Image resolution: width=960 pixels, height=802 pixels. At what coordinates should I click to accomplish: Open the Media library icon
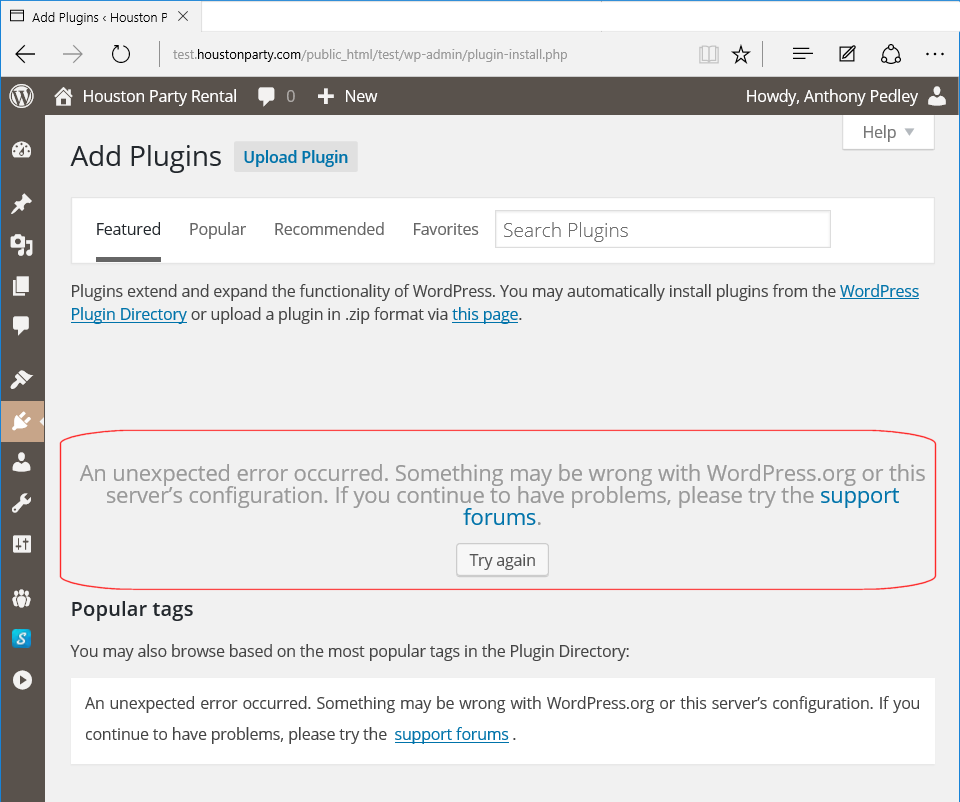[21, 245]
